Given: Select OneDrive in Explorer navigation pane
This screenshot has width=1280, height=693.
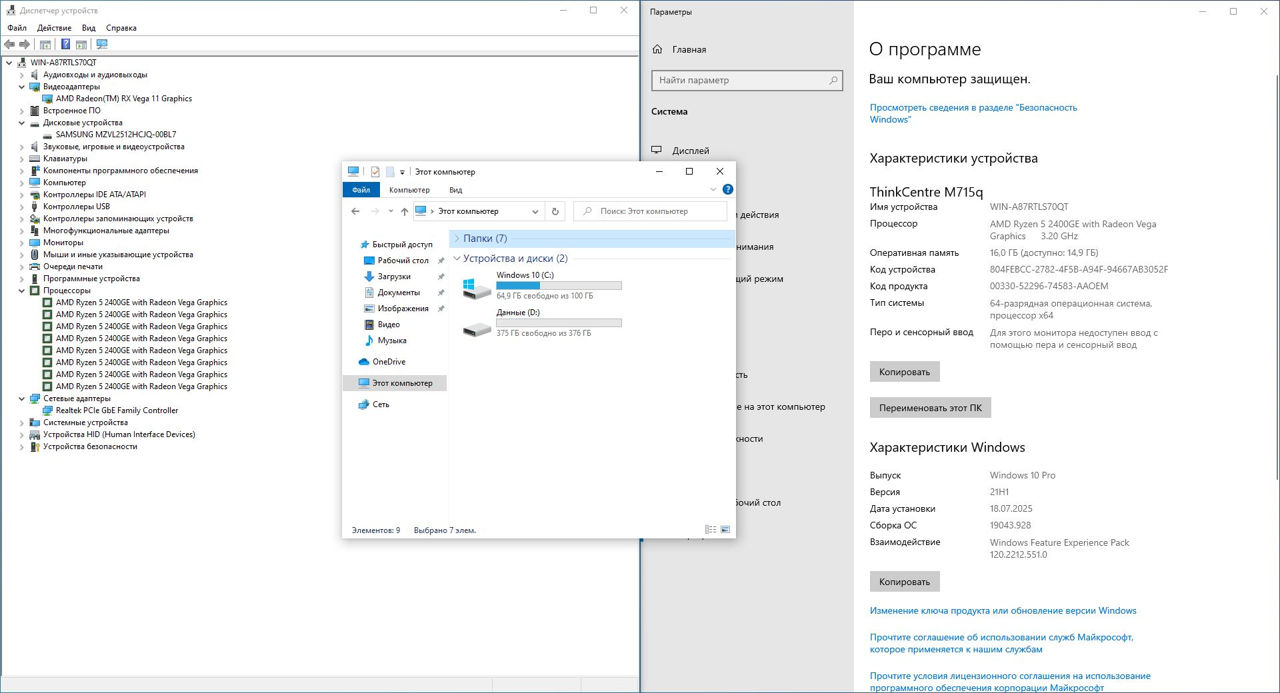Looking at the screenshot, I should (388, 361).
